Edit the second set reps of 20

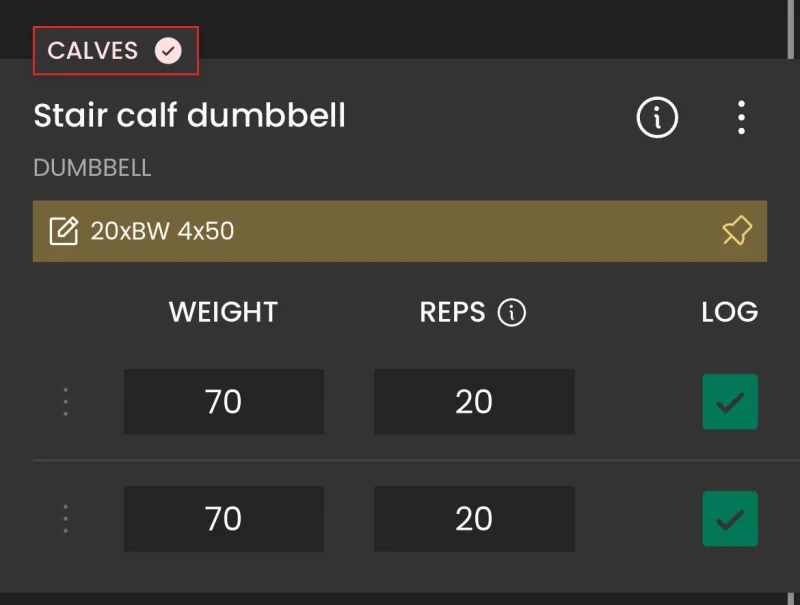[474, 519]
